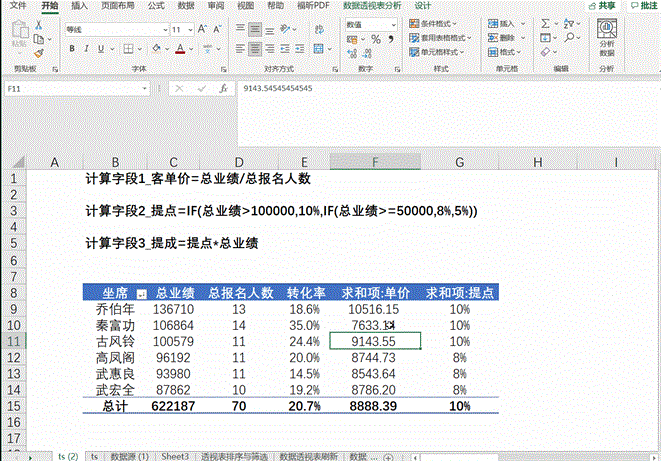This screenshot has width=661, height=461.
Task: Toggle italic formatting
Action: tap(84, 50)
